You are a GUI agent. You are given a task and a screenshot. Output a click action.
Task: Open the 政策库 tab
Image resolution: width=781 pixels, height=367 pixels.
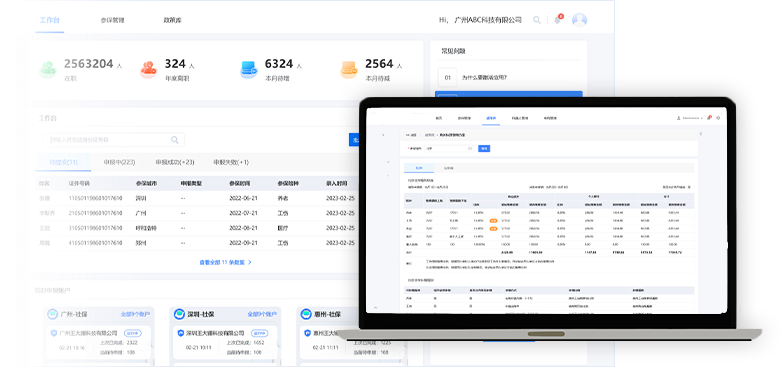(x=172, y=20)
